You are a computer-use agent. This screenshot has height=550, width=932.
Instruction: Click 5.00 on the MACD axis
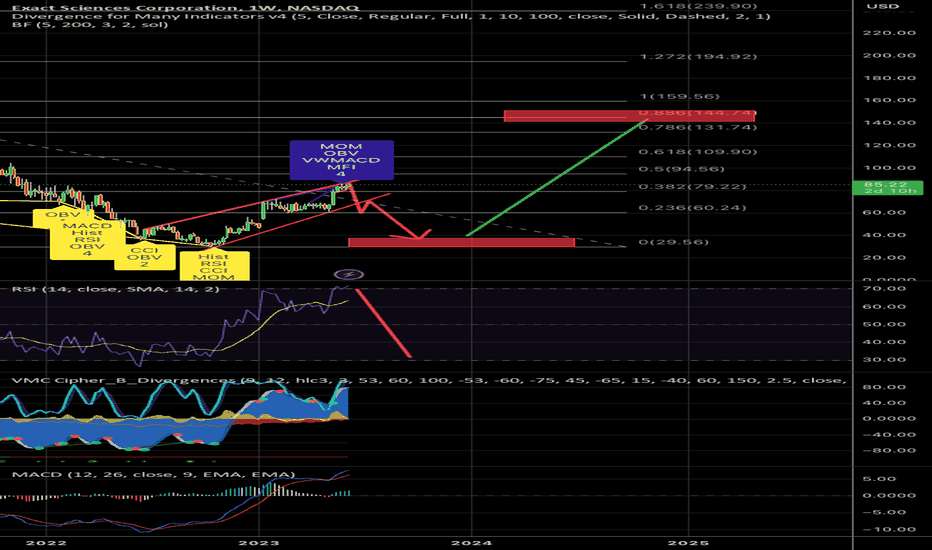coord(881,479)
